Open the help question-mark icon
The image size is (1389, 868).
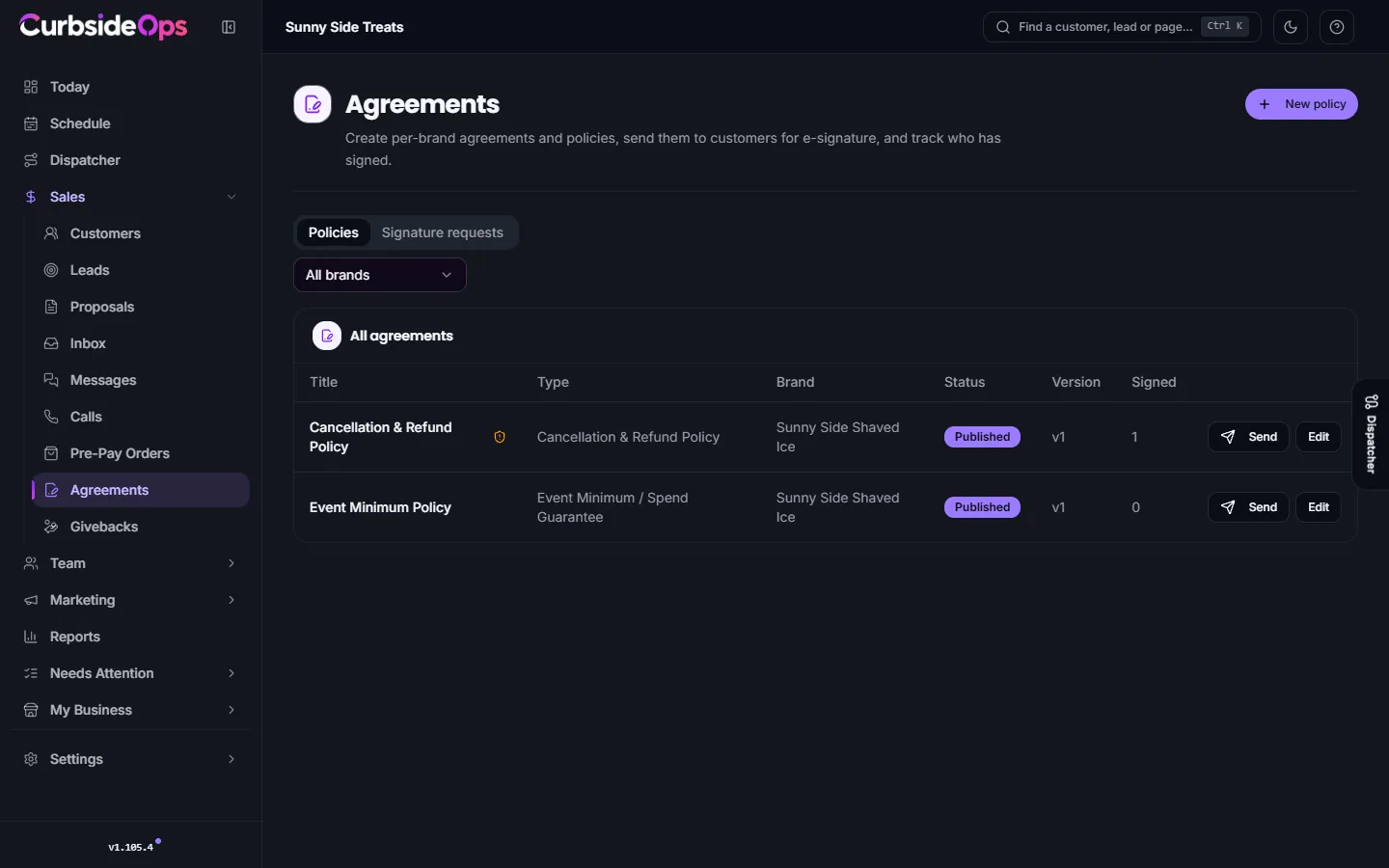click(x=1337, y=27)
